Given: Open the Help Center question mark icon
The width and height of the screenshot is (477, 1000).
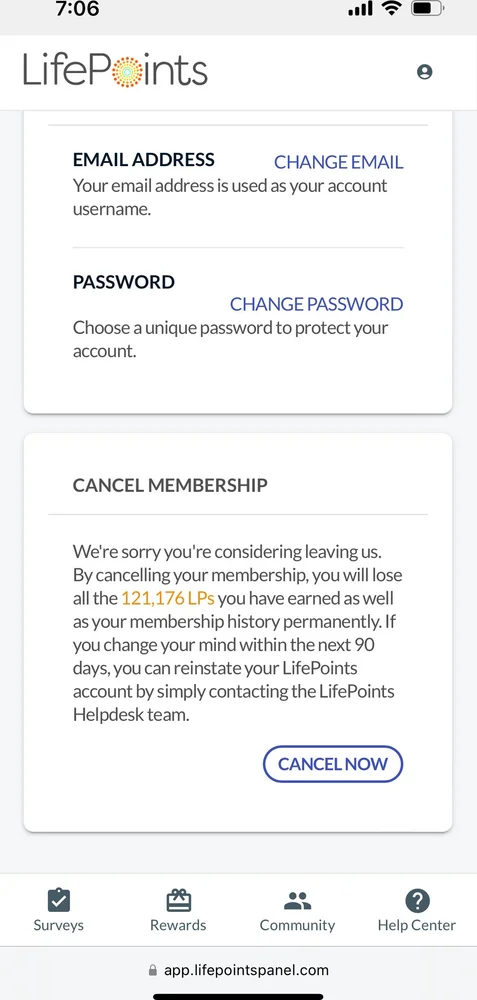Looking at the screenshot, I should click(417, 901).
